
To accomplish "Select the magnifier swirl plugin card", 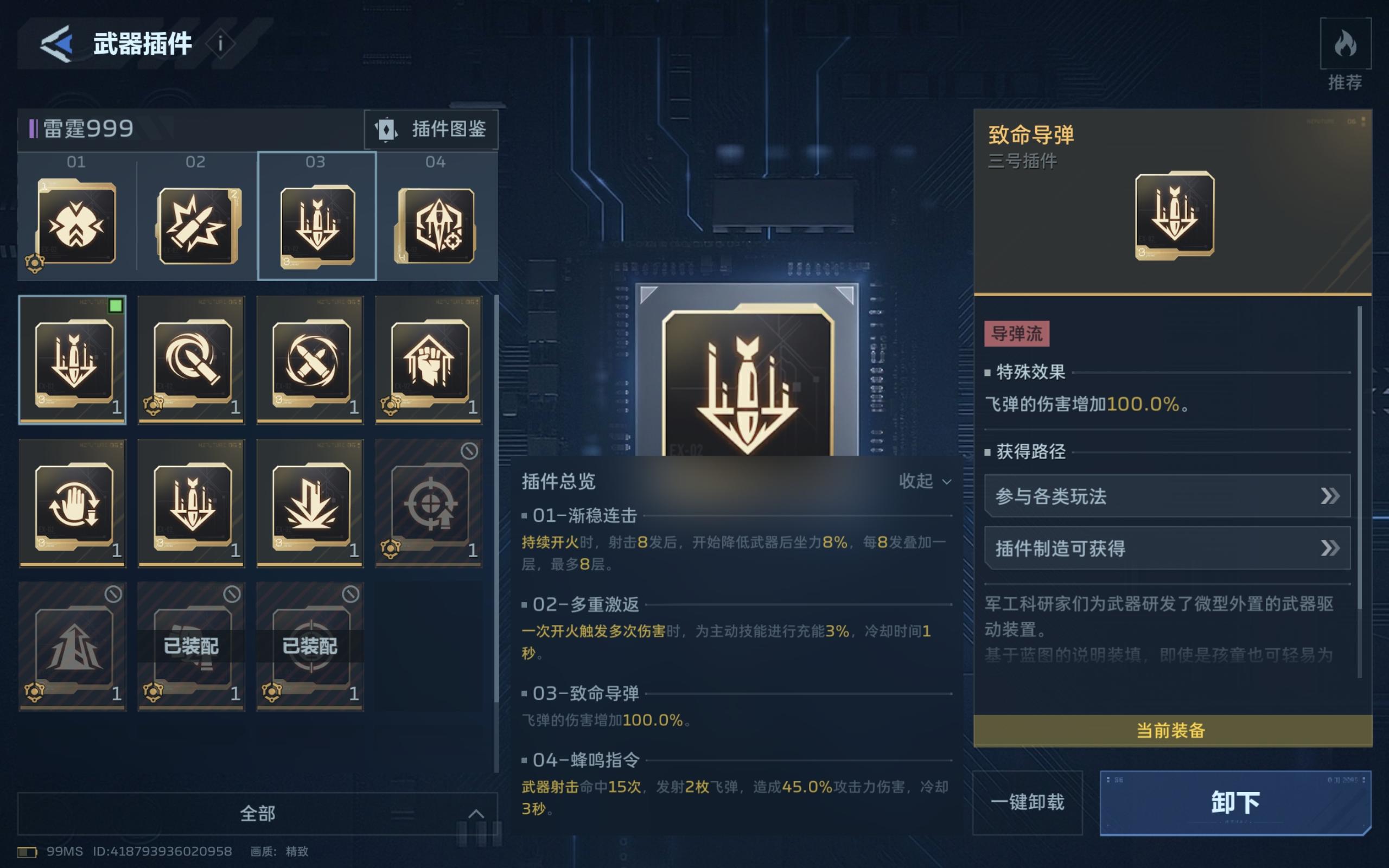I will (192, 361).
